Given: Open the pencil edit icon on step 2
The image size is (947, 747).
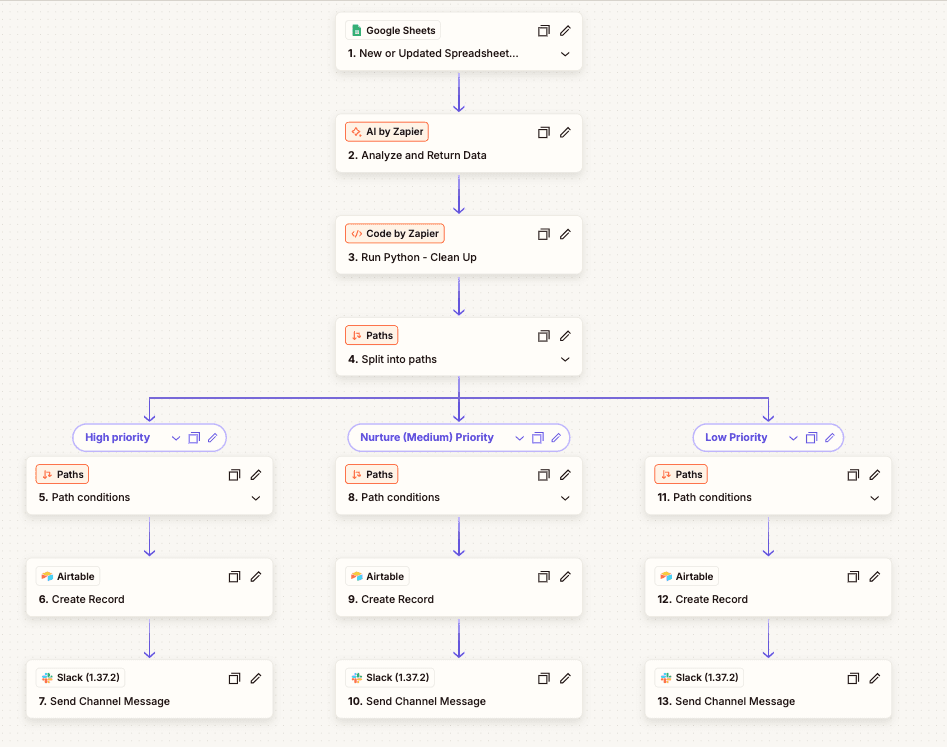Looking at the screenshot, I should (565, 131).
